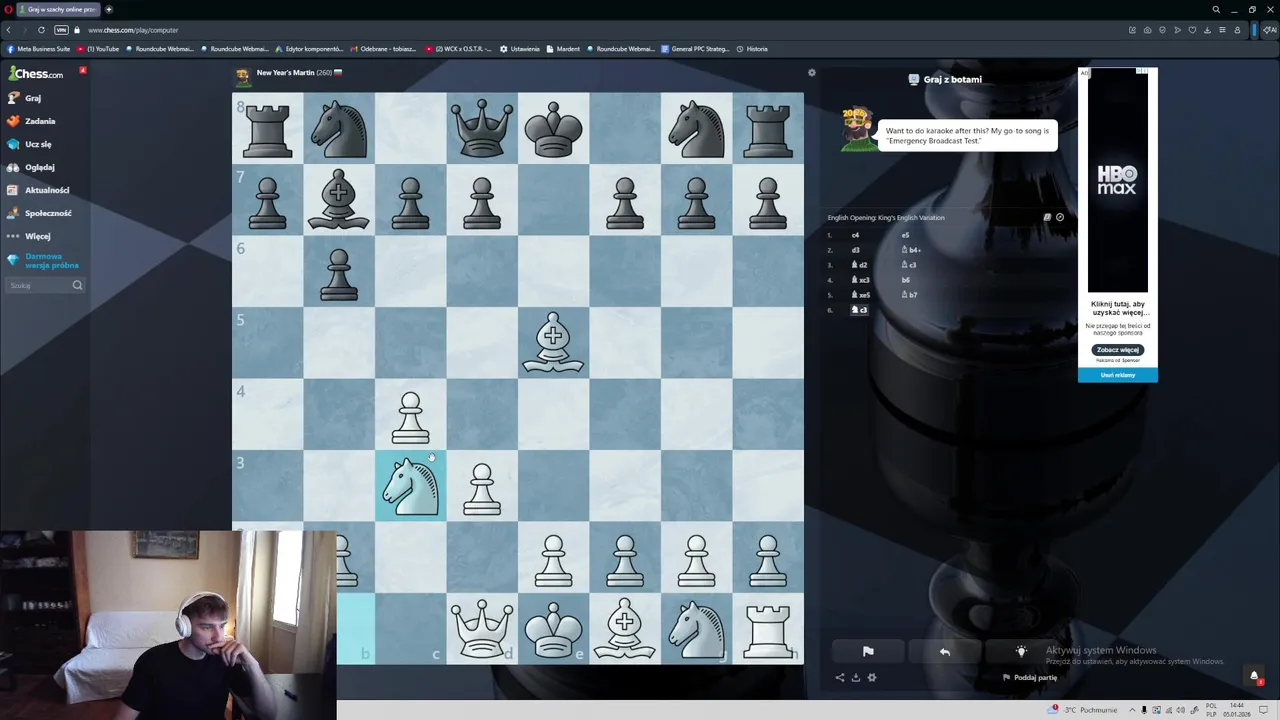Open the Graj (Play) sidebar menu
Viewport: 1280px width, 720px height.
pos(26,98)
